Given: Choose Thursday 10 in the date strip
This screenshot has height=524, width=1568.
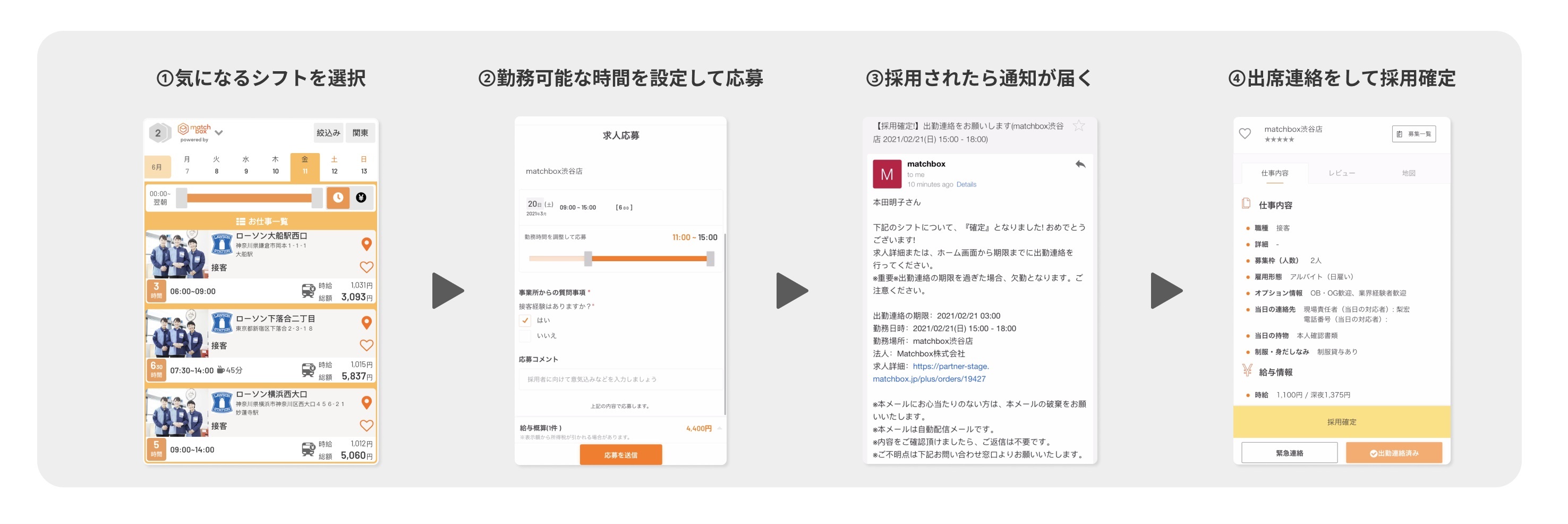Looking at the screenshot, I should pyautogui.click(x=275, y=165).
